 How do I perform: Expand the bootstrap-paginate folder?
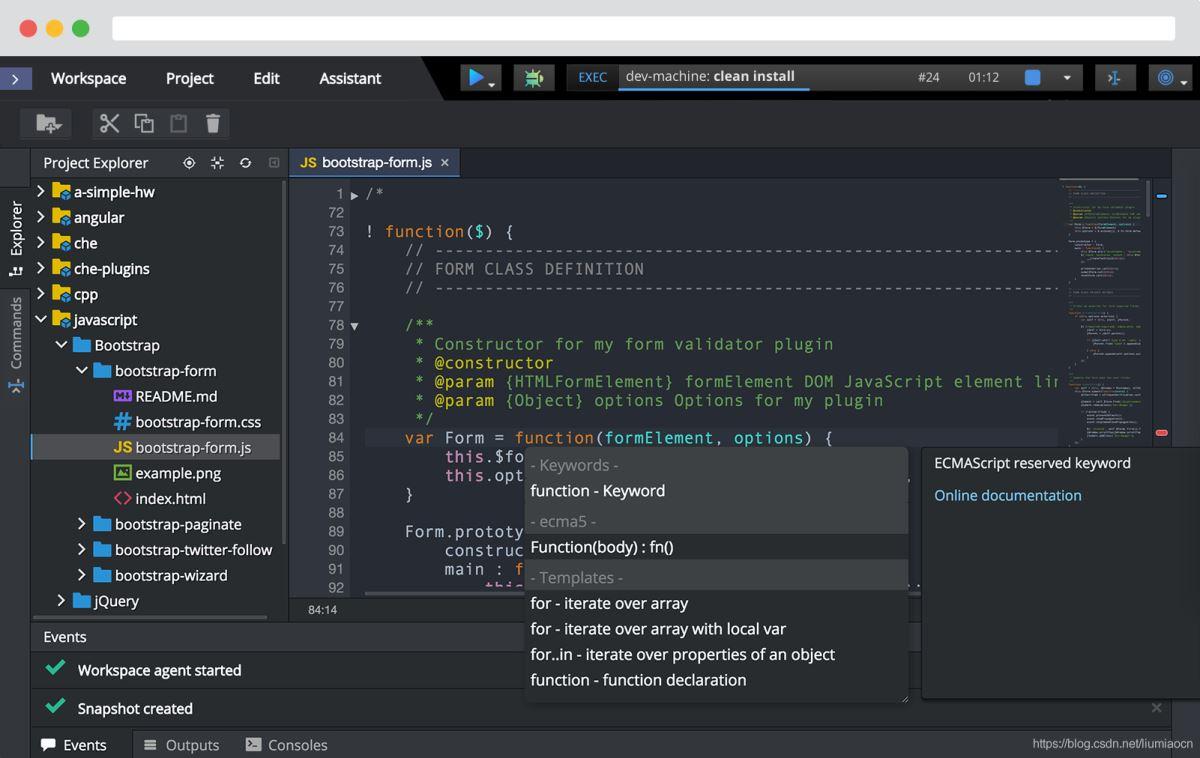[x=82, y=524]
